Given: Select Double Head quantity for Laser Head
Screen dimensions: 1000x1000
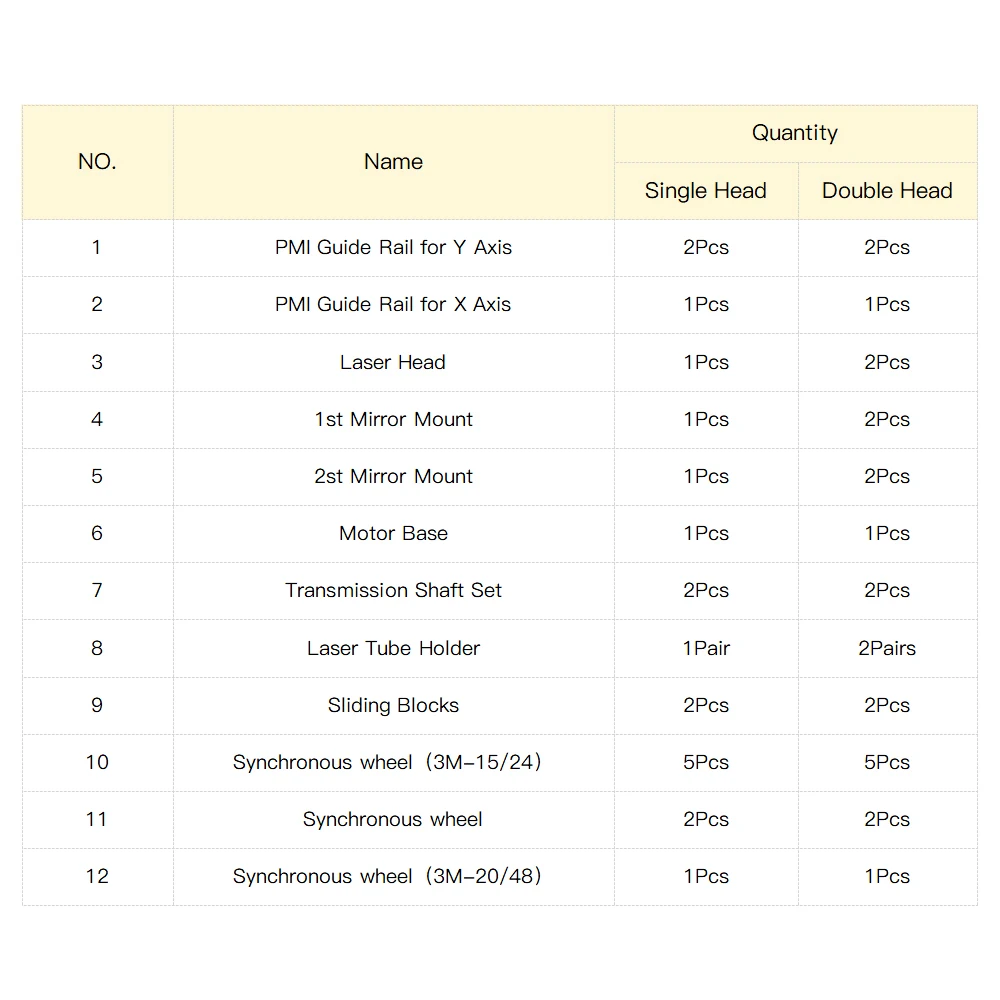Looking at the screenshot, I should (x=887, y=362).
